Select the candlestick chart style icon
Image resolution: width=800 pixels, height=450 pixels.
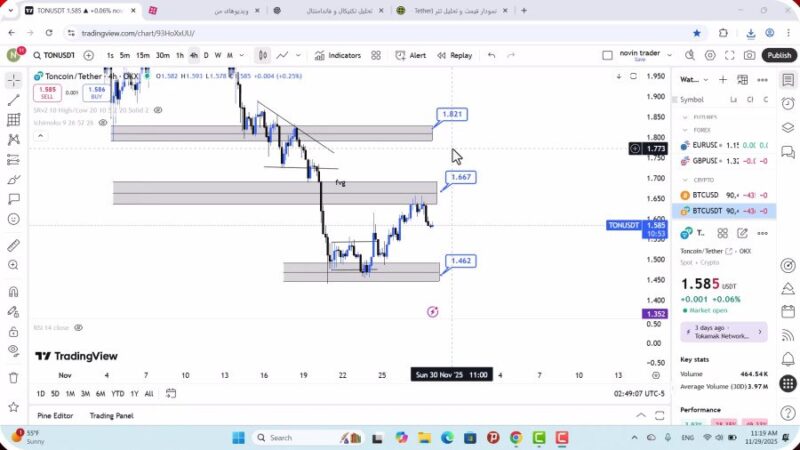(263, 56)
